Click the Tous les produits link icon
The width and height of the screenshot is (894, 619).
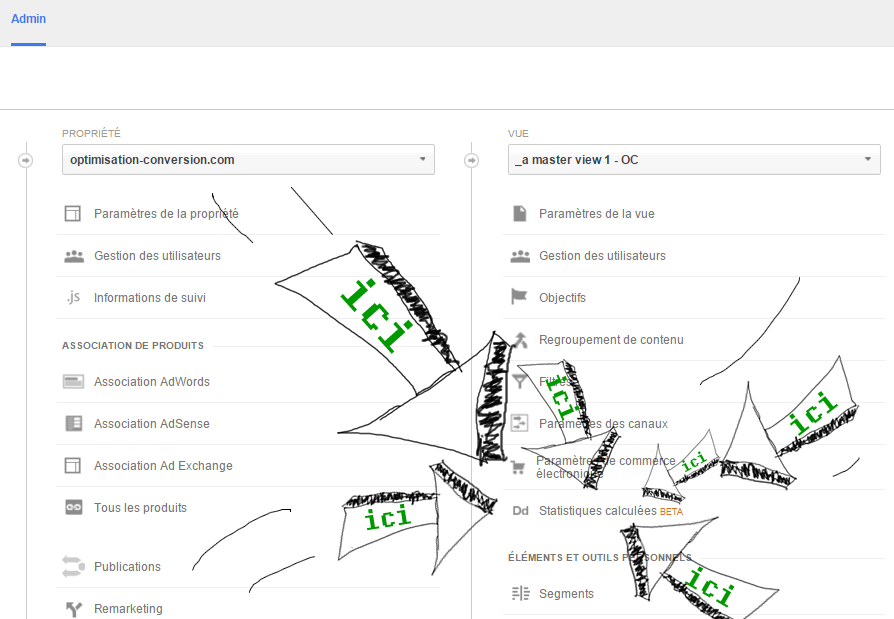click(73, 508)
